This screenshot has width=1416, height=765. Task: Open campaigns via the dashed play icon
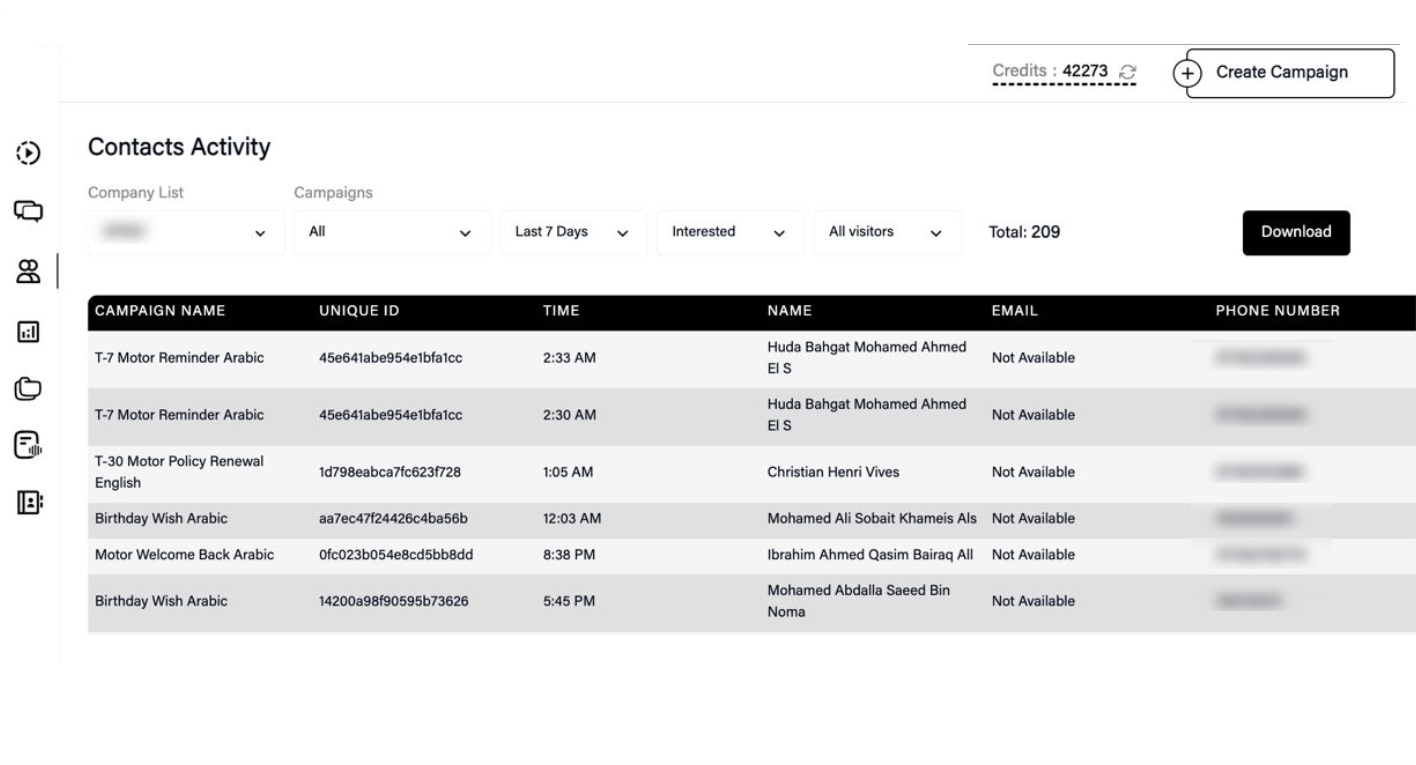pyautogui.click(x=28, y=153)
